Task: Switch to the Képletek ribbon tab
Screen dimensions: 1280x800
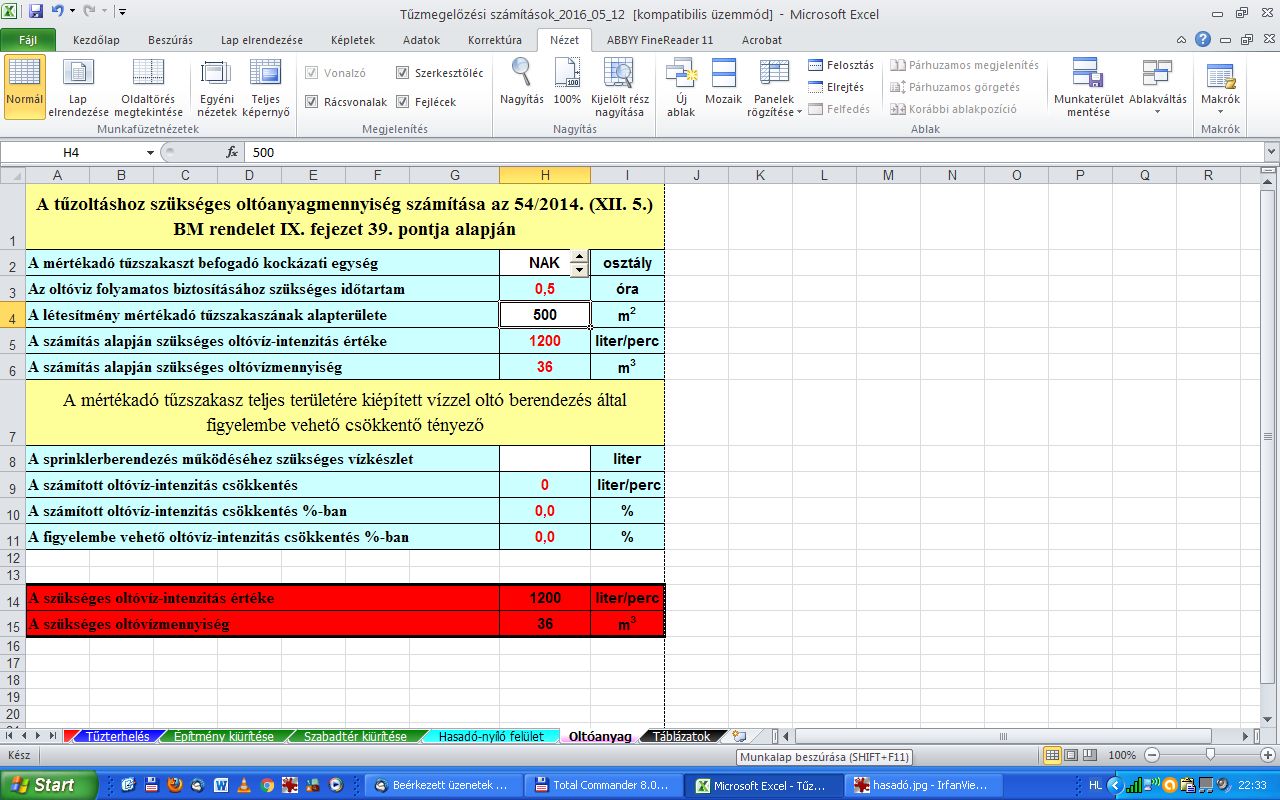Action: click(x=353, y=40)
